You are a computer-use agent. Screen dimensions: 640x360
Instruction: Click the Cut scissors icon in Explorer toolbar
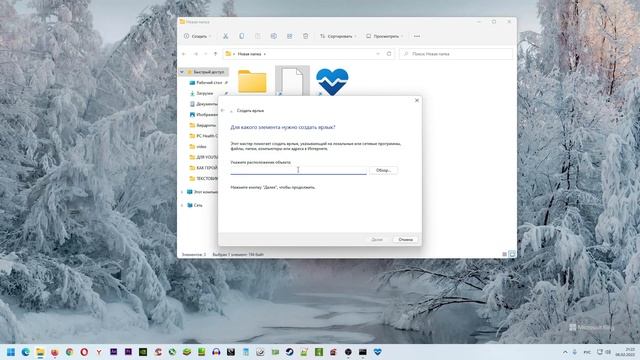tap(225, 36)
